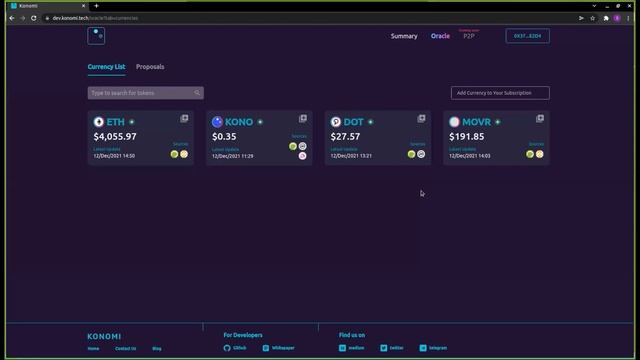Click the ETH coin icon
This screenshot has height=360, width=640.
coord(98,122)
